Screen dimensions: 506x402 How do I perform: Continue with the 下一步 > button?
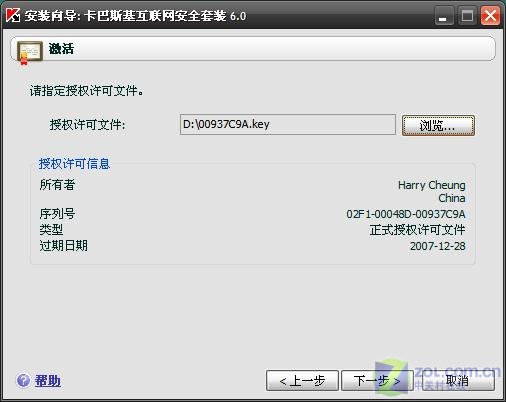pyautogui.click(x=377, y=380)
